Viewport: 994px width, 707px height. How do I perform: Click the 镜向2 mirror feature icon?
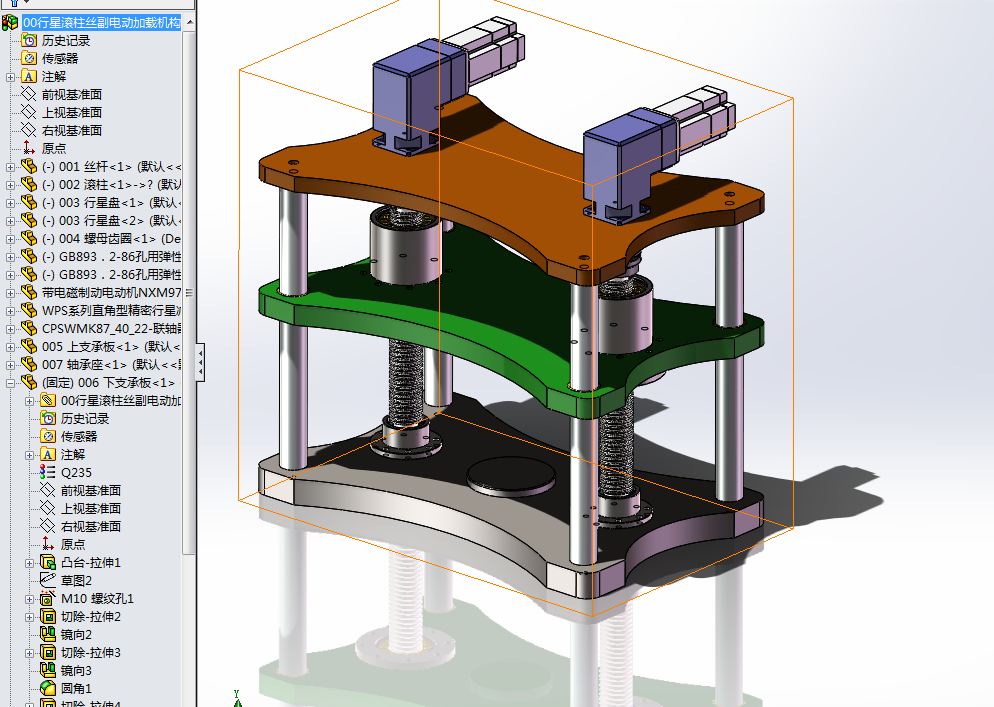(48, 634)
